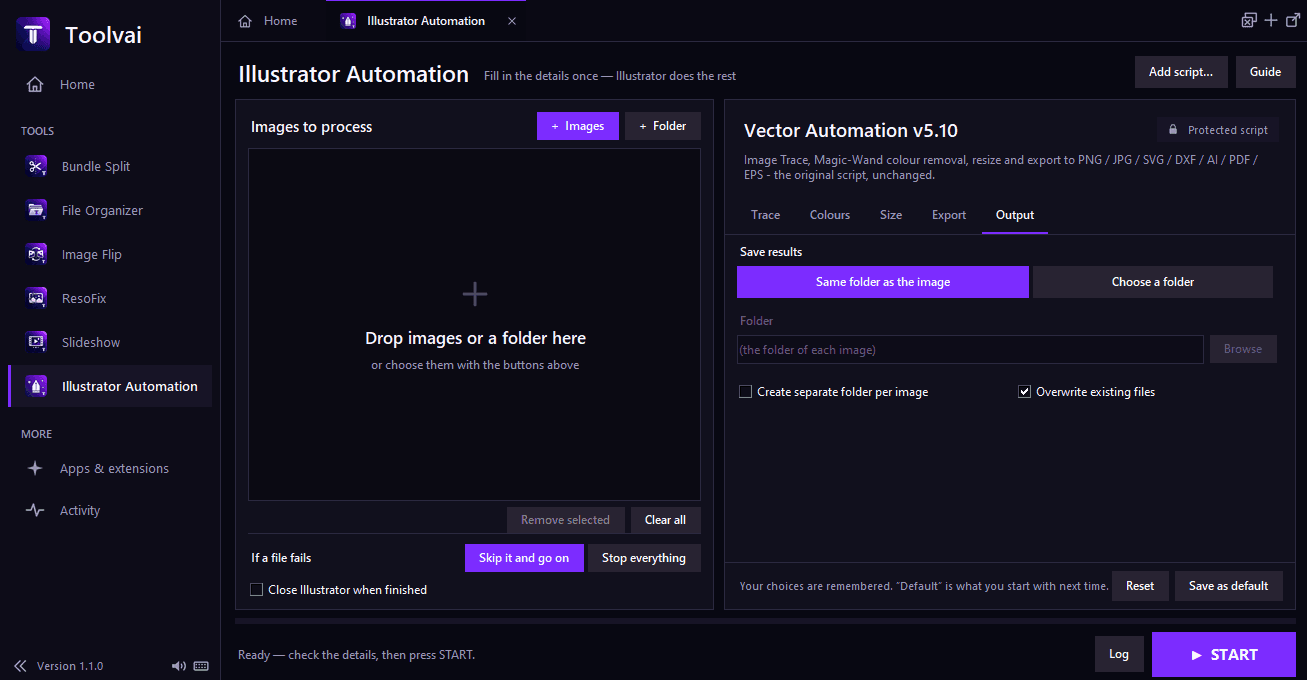The width and height of the screenshot is (1307, 680).
Task: Close all tabs using the stacked-windows icon
Action: [1249, 20]
